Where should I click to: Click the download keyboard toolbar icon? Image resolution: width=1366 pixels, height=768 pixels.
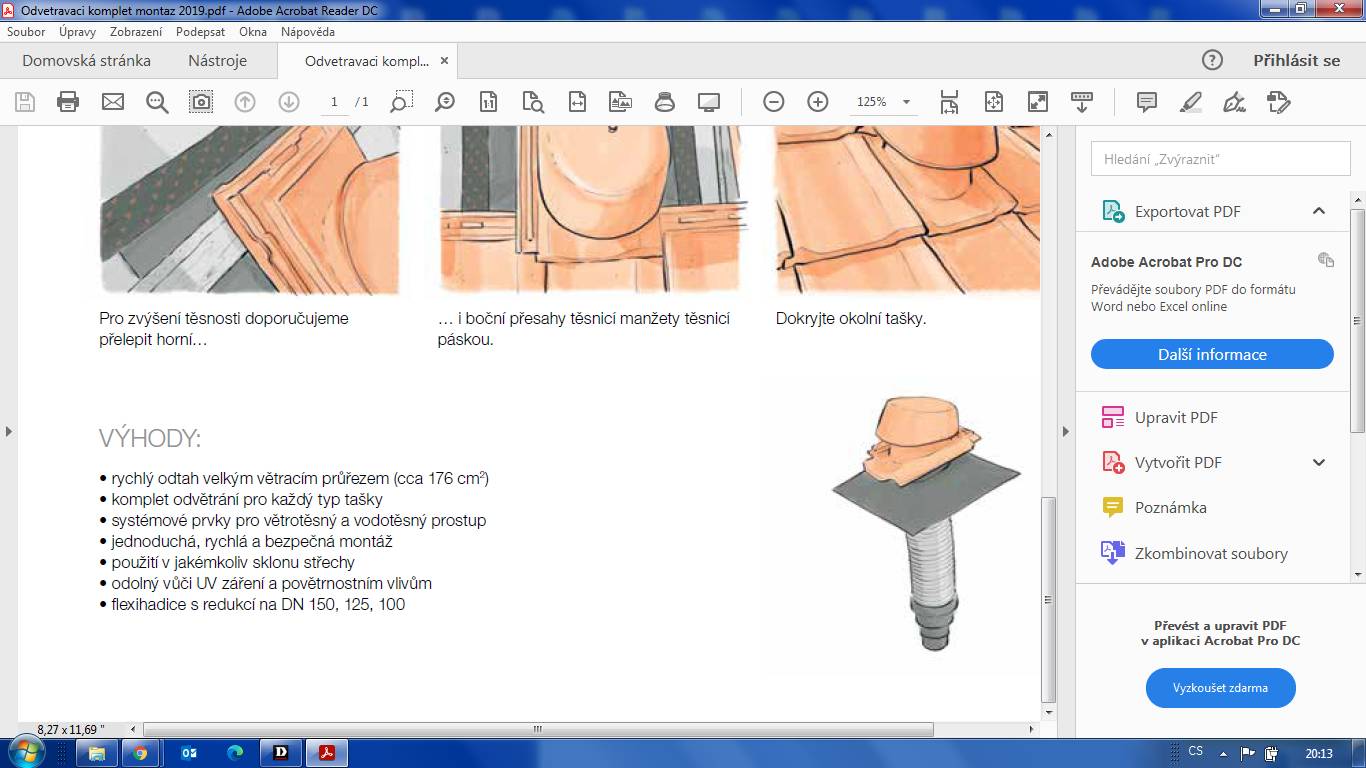point(1081,102)
